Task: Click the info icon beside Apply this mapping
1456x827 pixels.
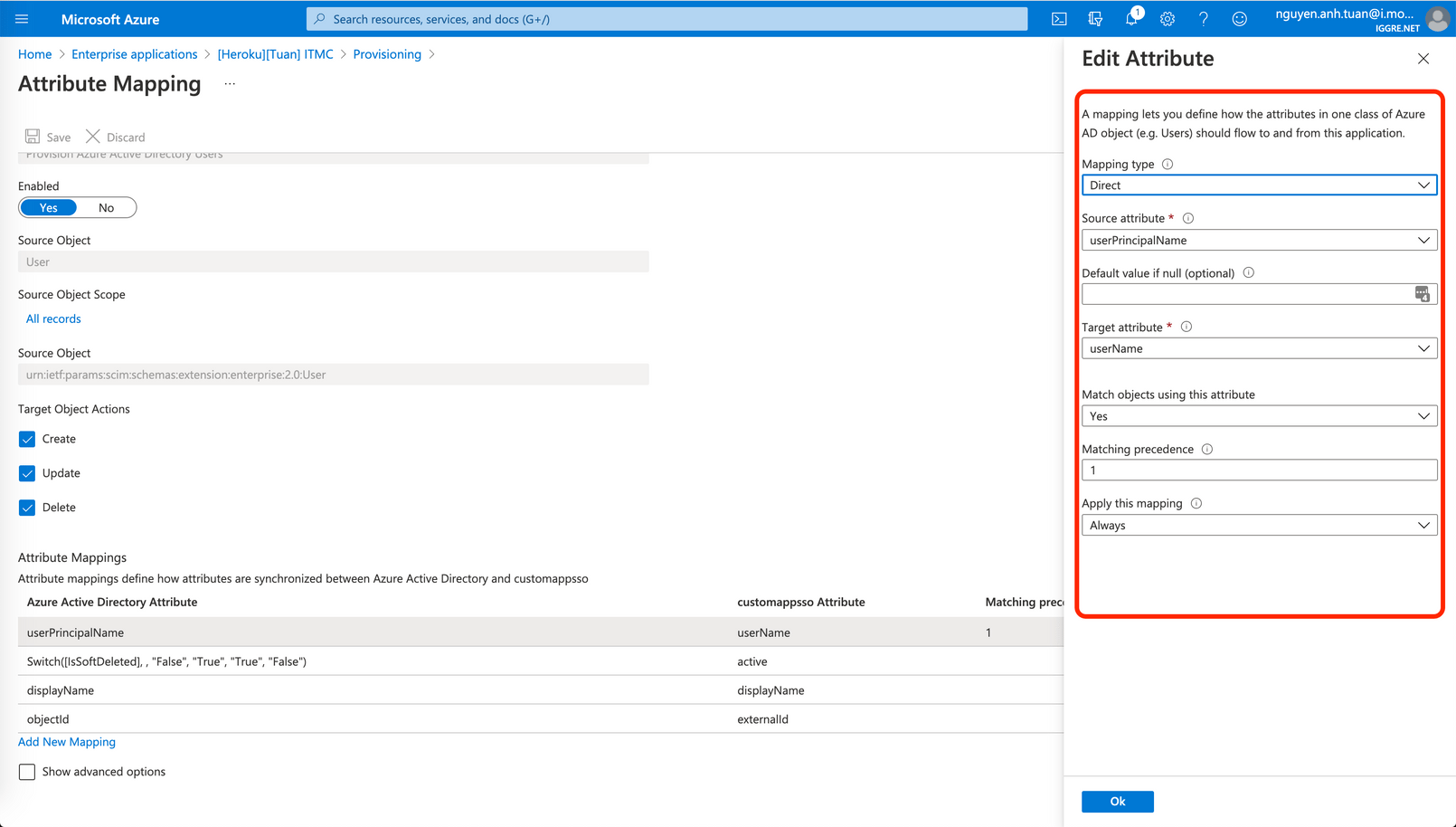Action: tap(1196, 503)
